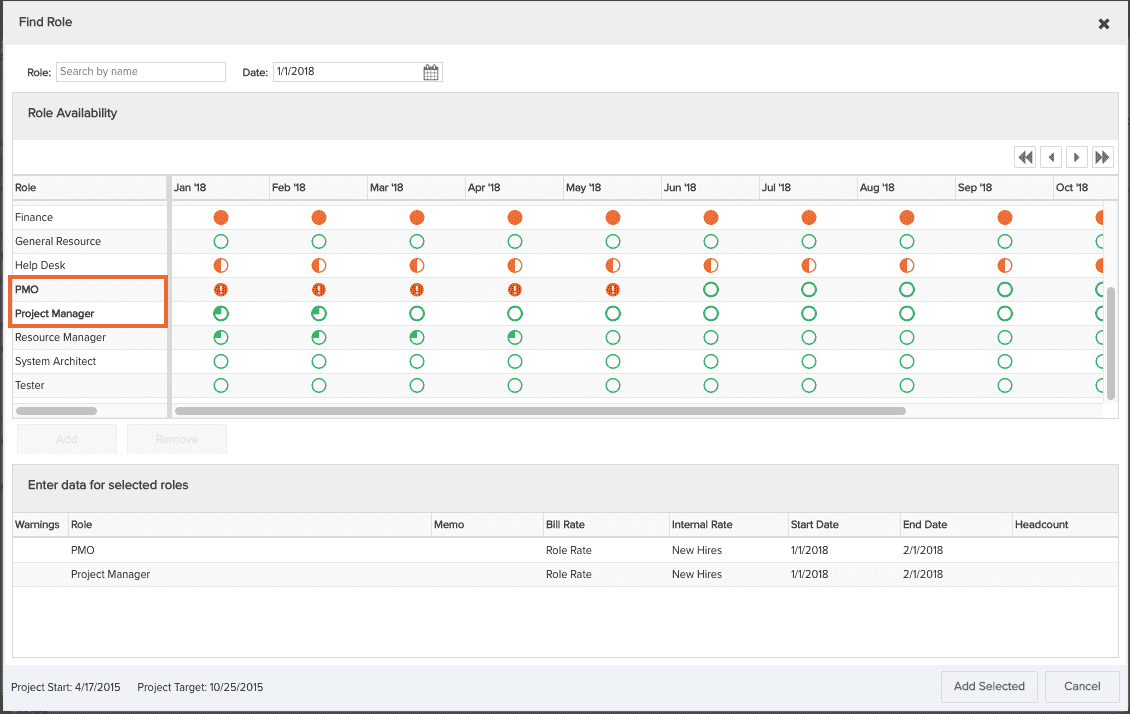Jump to the first period with the double-left arrow
Screen dimensions: 1130x714
click(x=1025, y=157)
